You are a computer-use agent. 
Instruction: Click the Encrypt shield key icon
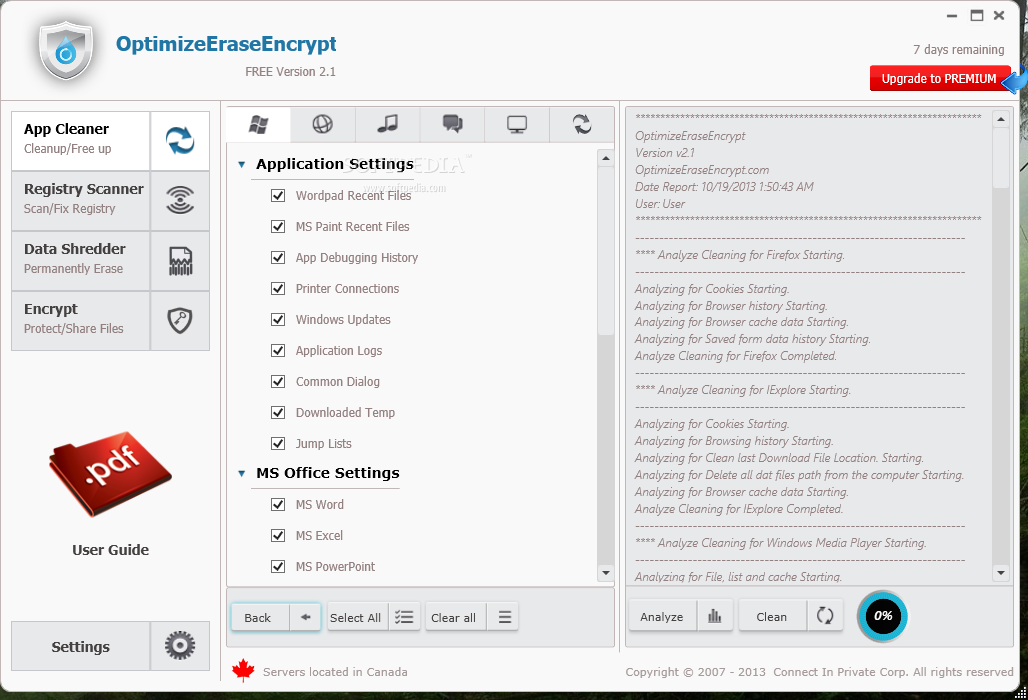pos(180,321)
